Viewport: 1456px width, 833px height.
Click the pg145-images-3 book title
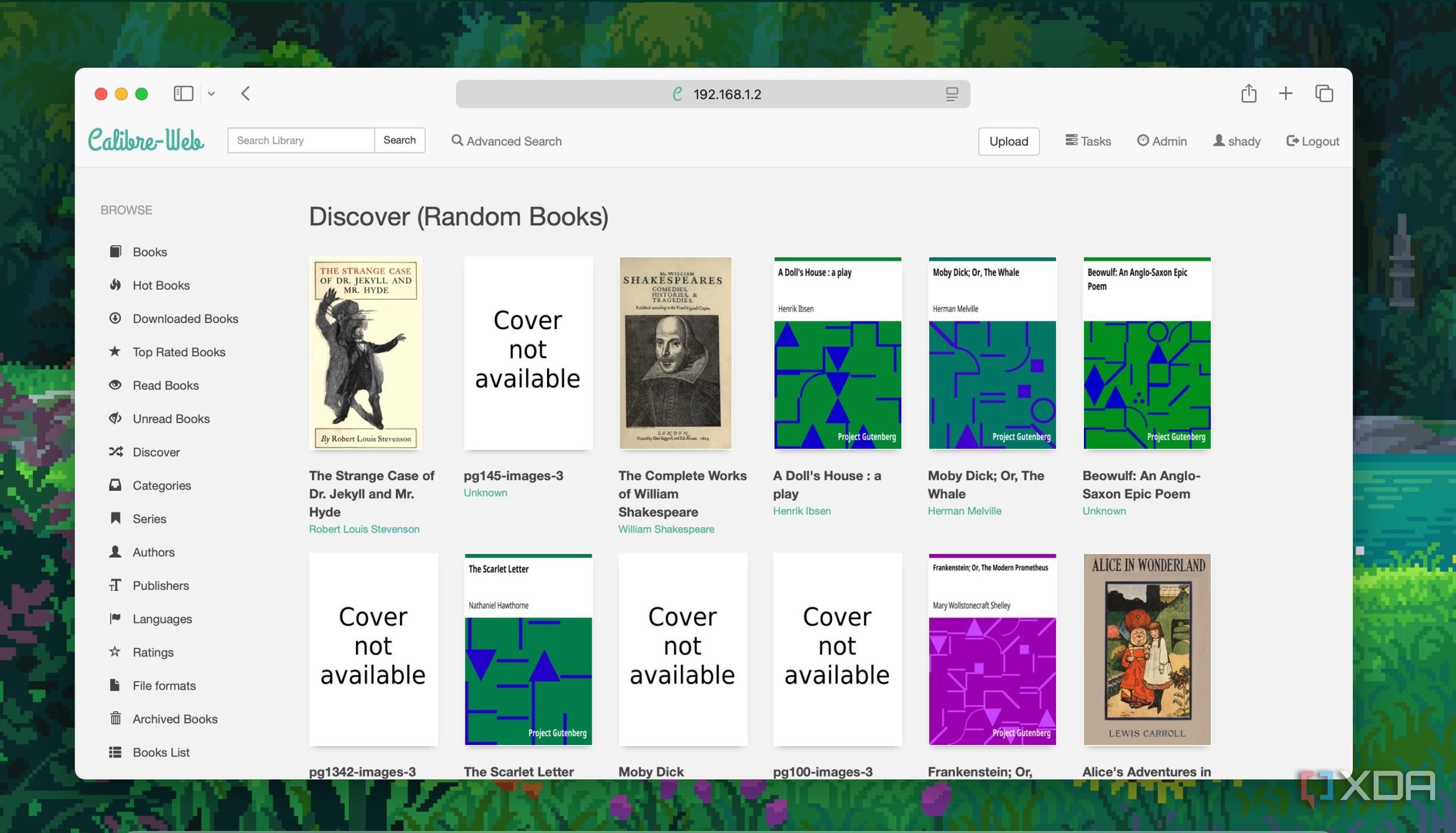click(513, 475)
